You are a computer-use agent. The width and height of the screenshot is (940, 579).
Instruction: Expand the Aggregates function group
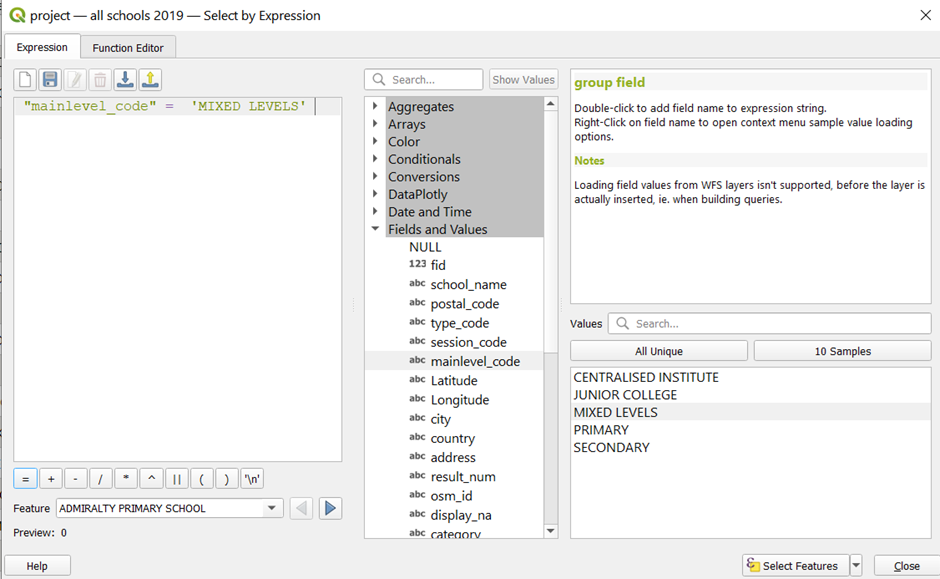375,107
